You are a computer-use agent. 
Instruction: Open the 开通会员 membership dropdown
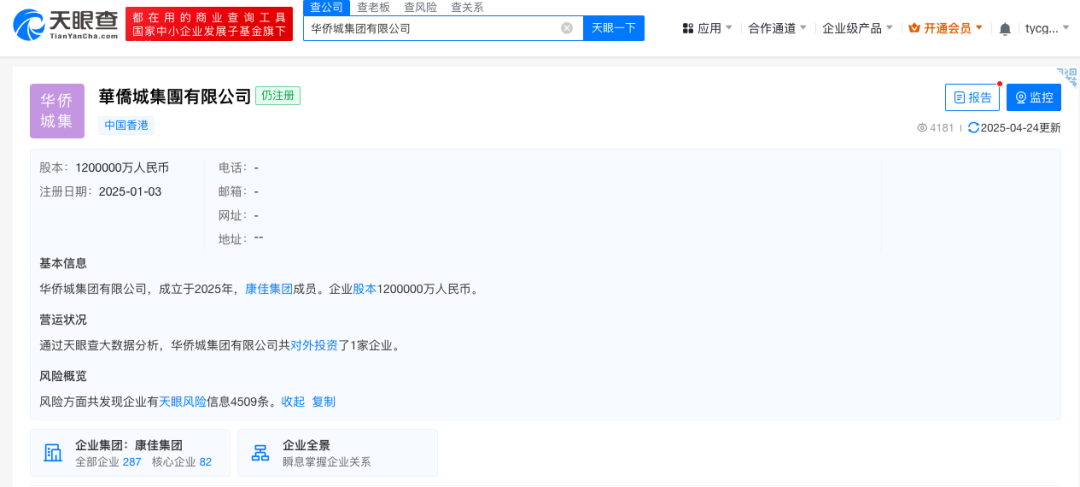pos(946,28)
